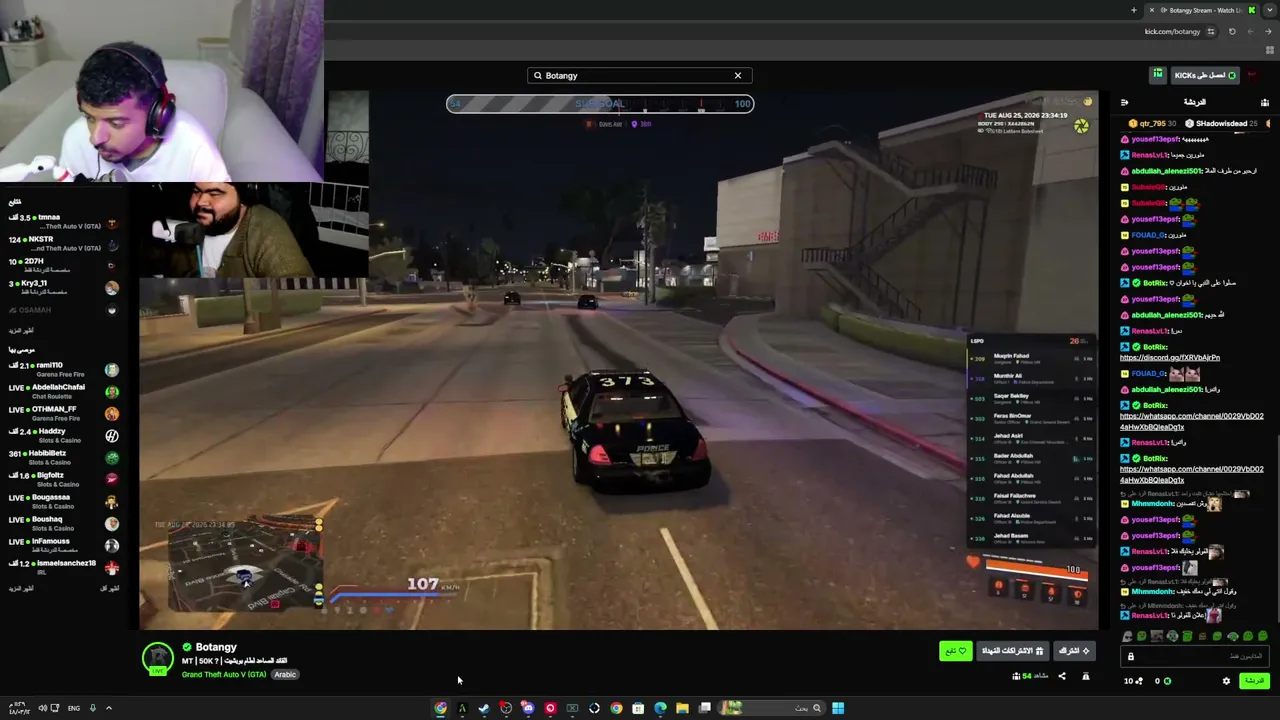Image resolution: width=1280 pixels, height=720 pixels.
Task: Open Bougassaa channel in sidebar
Action: pos(62,502)
